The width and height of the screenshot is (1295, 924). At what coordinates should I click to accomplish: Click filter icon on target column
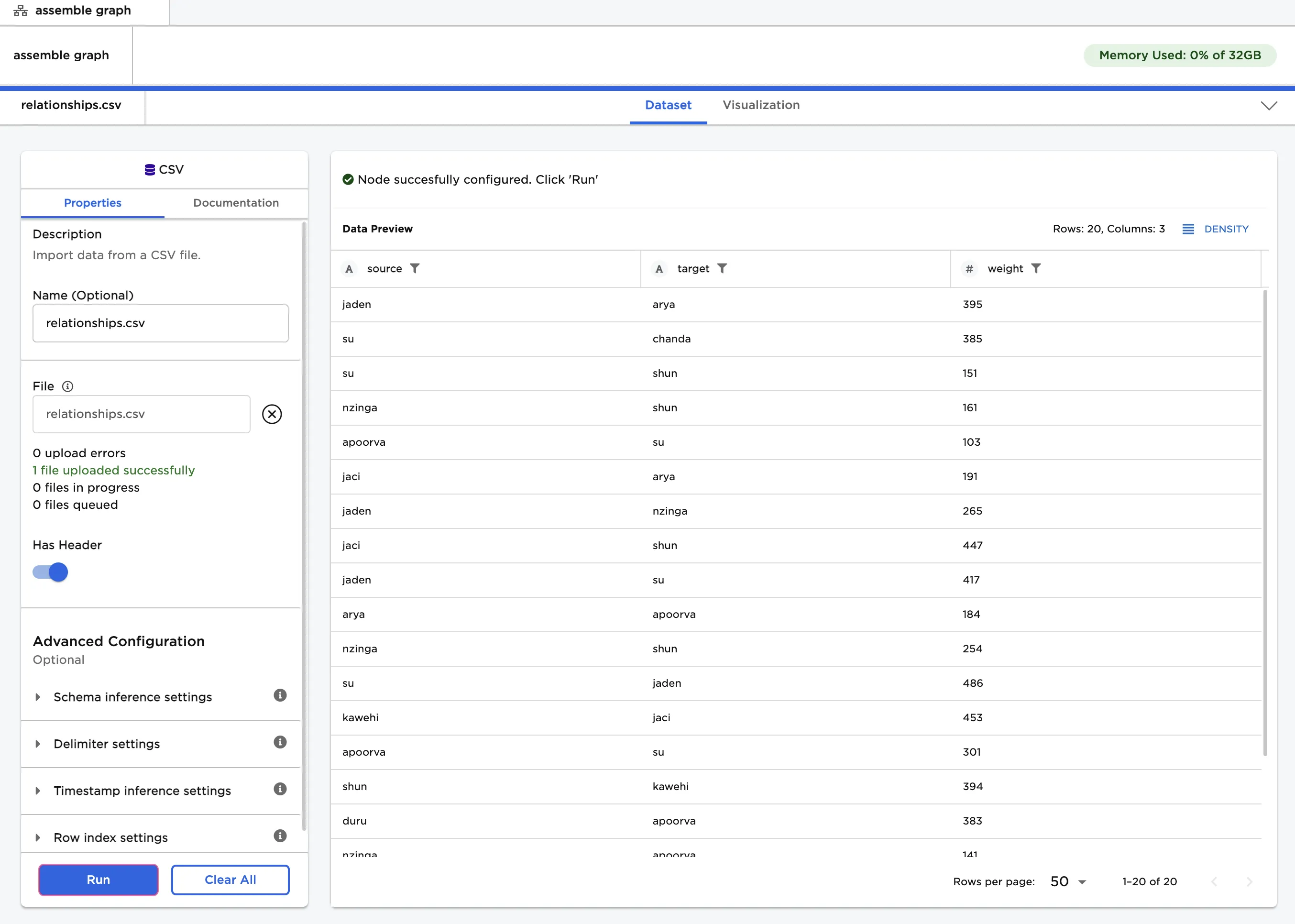722,268
